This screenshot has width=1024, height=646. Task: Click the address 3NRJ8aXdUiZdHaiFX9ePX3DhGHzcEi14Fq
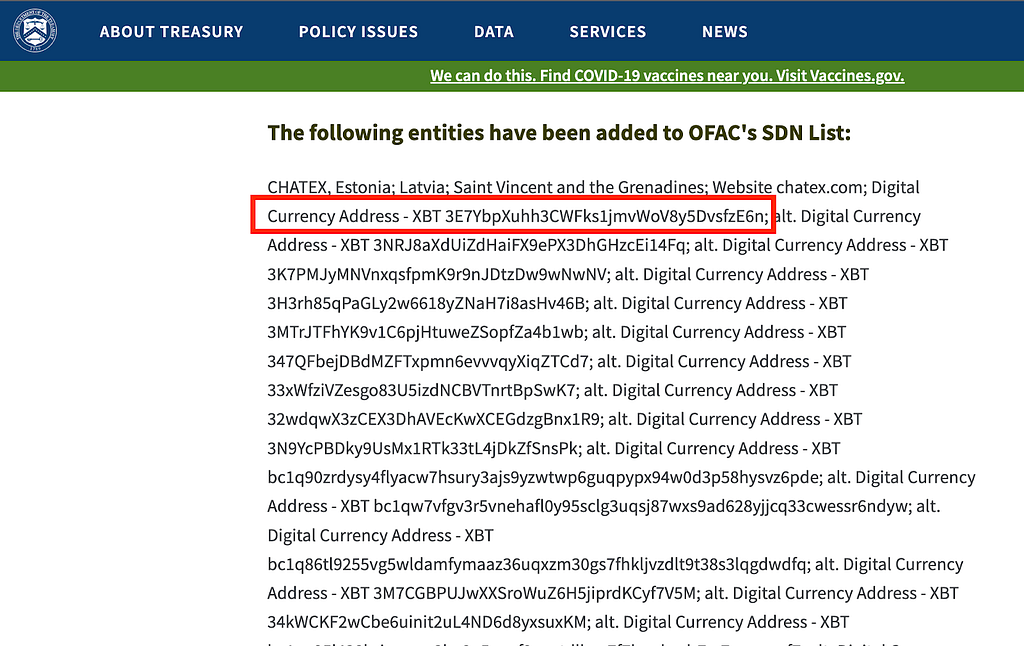[x=528, y=245]
